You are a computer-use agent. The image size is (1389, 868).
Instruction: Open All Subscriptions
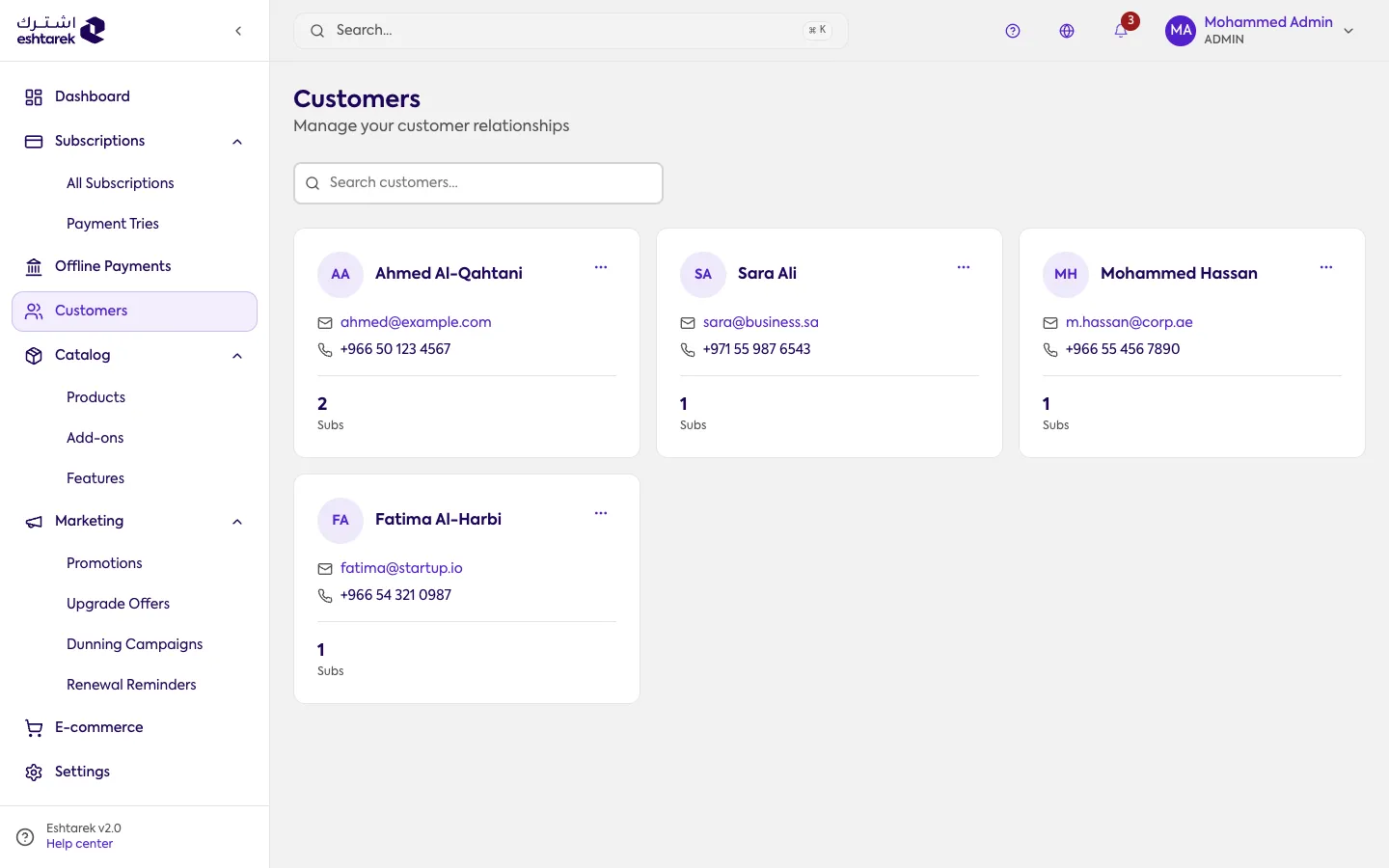pyautogui.click(x=121, y=183)
